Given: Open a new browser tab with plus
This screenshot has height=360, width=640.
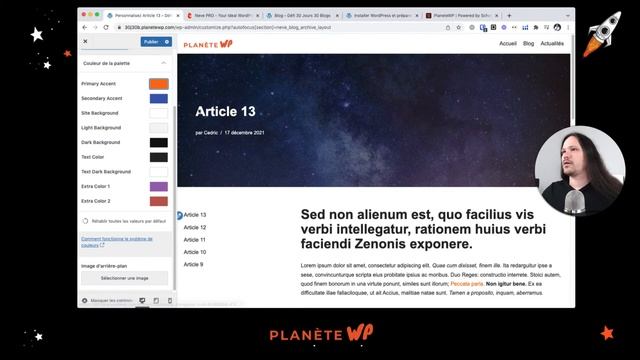Looking at the screenshot, I should click(x=509, y=16).
